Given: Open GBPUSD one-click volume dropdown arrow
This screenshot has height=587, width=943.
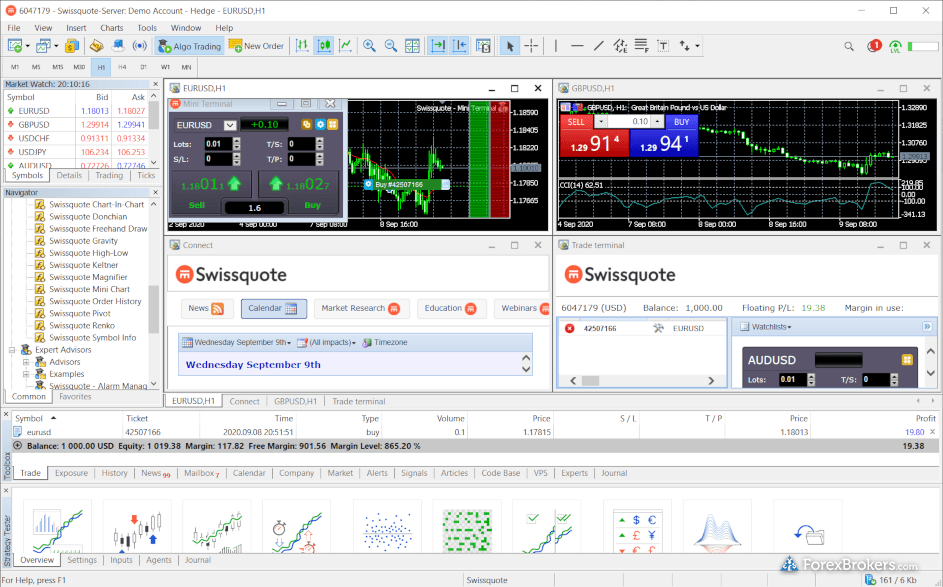Looking at the screenshot, I should point(601,121).
